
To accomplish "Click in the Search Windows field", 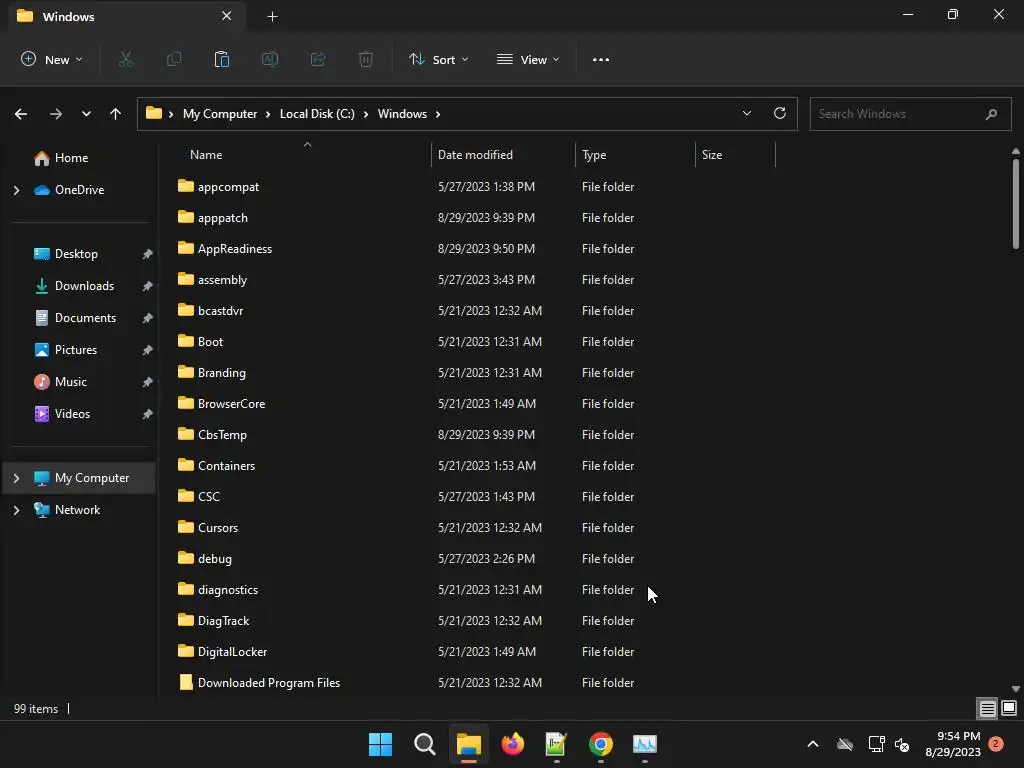I will tap(910, 114).
